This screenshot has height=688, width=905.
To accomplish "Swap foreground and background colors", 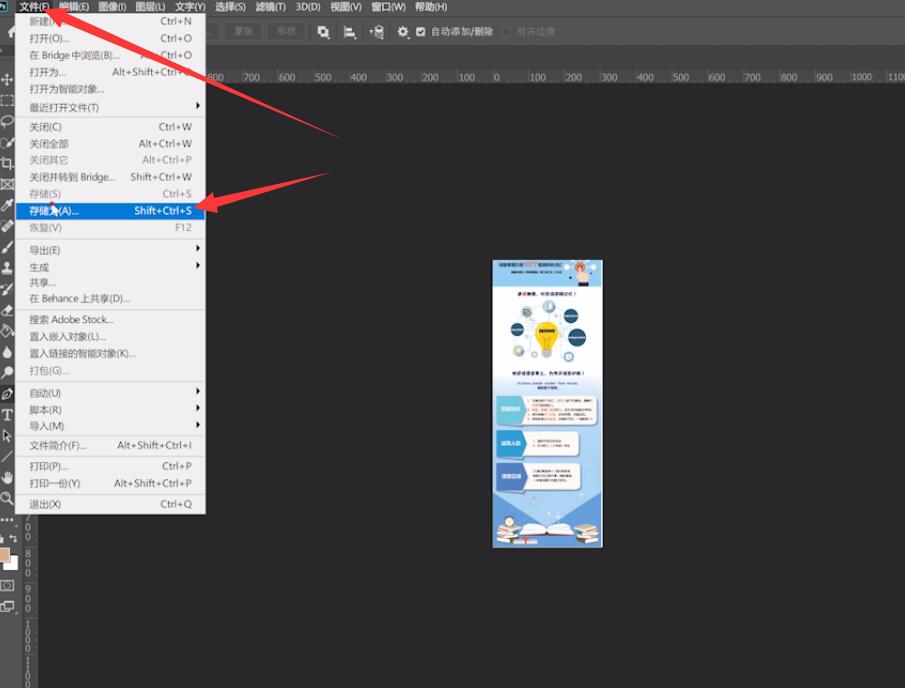I will (x=13, y=538).
